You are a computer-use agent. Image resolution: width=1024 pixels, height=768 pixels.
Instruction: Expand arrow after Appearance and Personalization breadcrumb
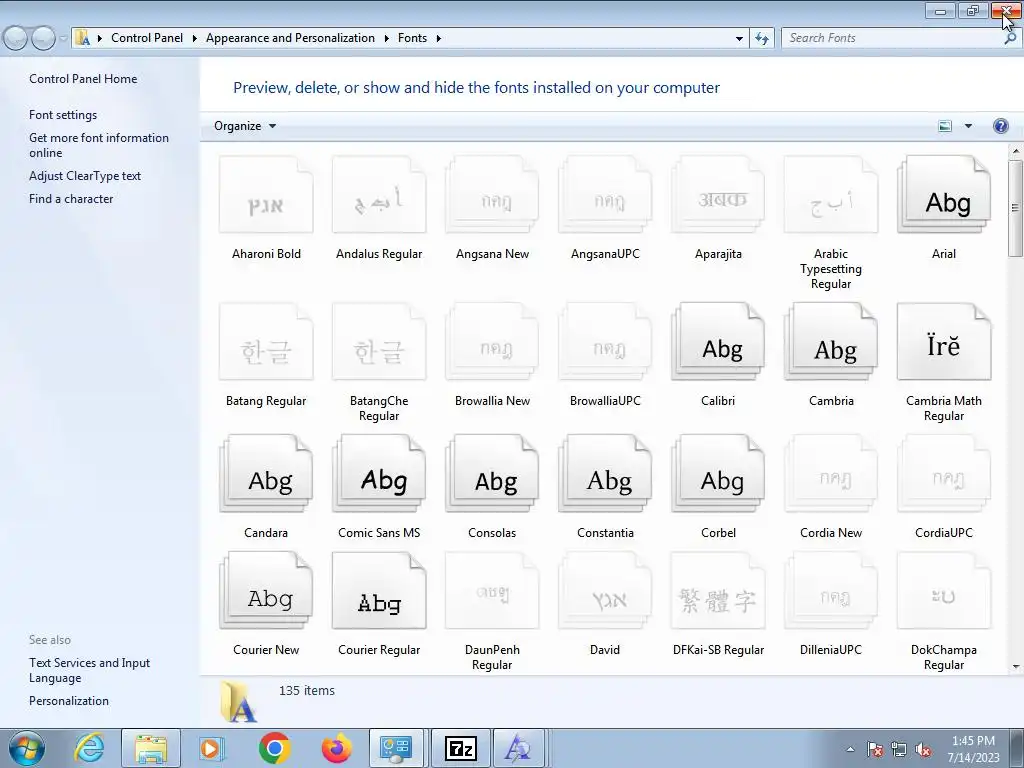pos(386,38)
